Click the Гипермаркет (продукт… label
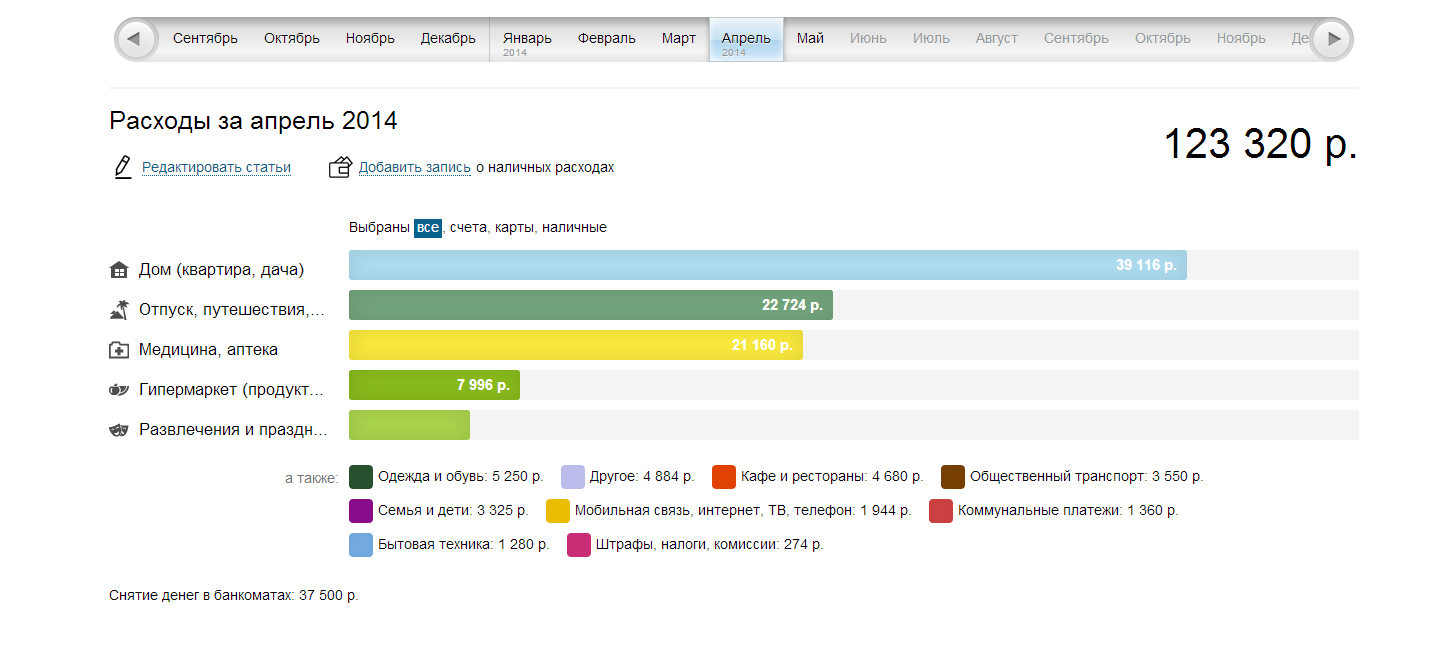Screen dimensions: 1456x645 232,390
